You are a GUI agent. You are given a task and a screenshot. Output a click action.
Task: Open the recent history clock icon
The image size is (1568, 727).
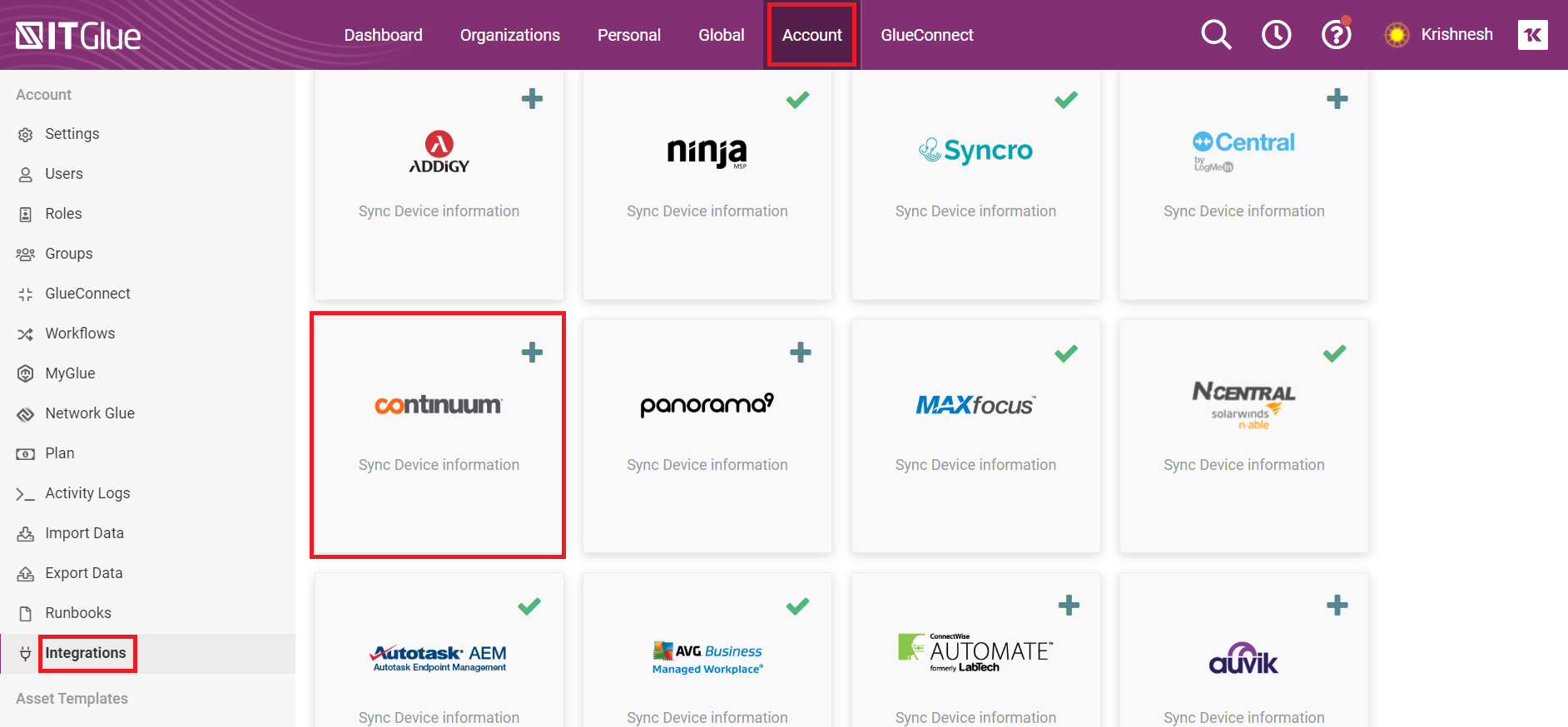pos(1276,35)
